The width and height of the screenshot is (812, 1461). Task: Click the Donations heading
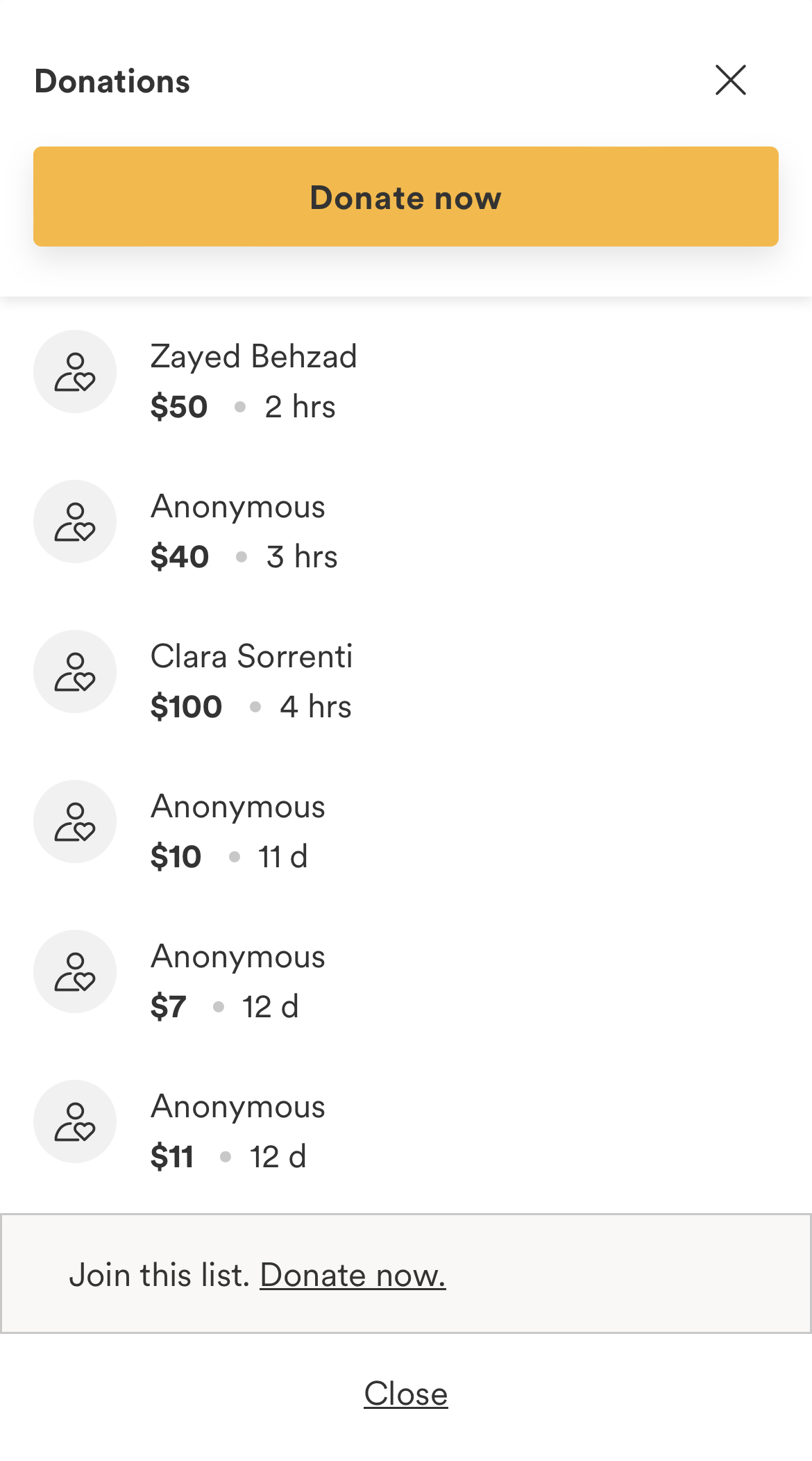(112, 81)
